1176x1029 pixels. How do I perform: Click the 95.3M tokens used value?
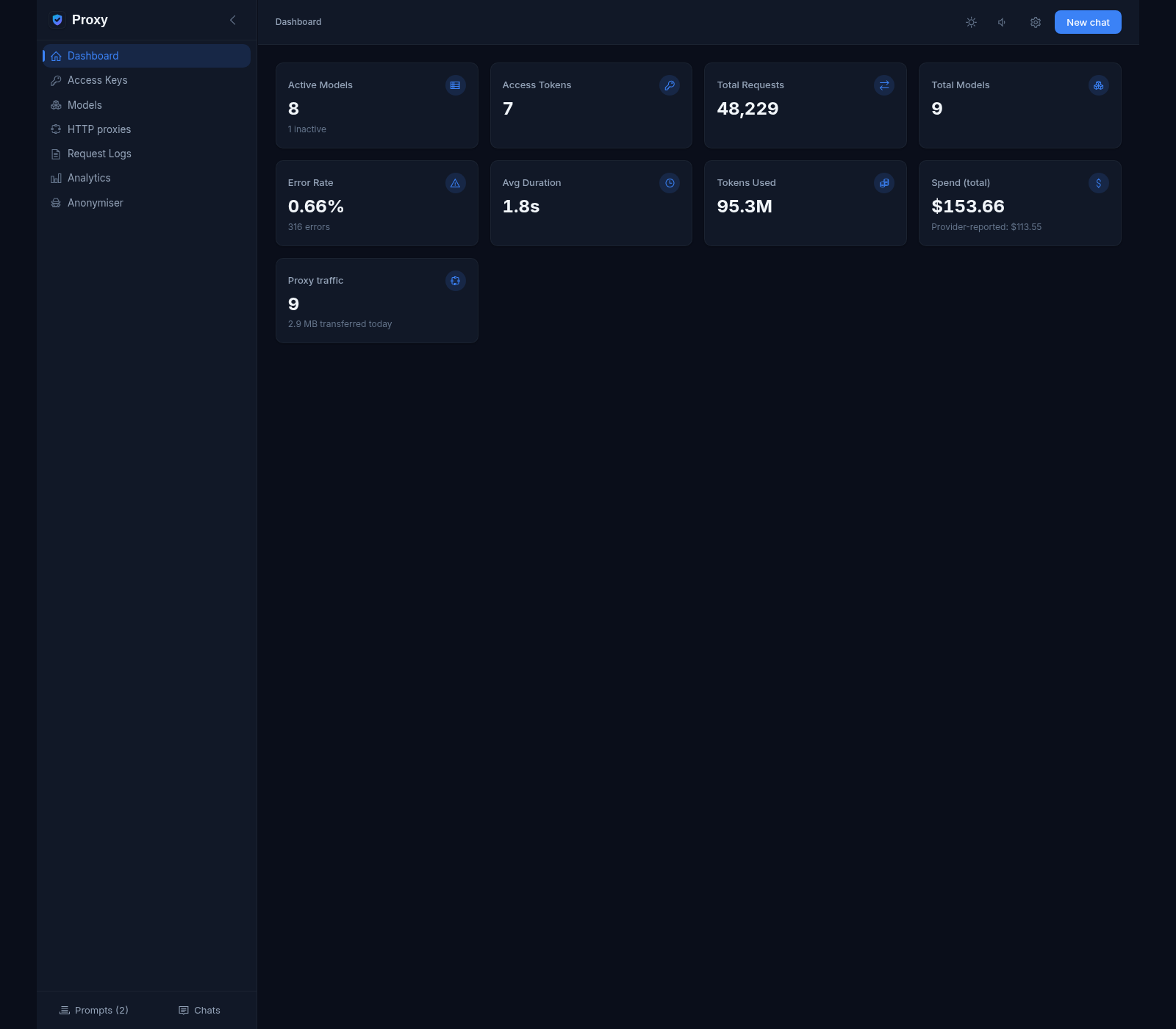pos(745,207)
